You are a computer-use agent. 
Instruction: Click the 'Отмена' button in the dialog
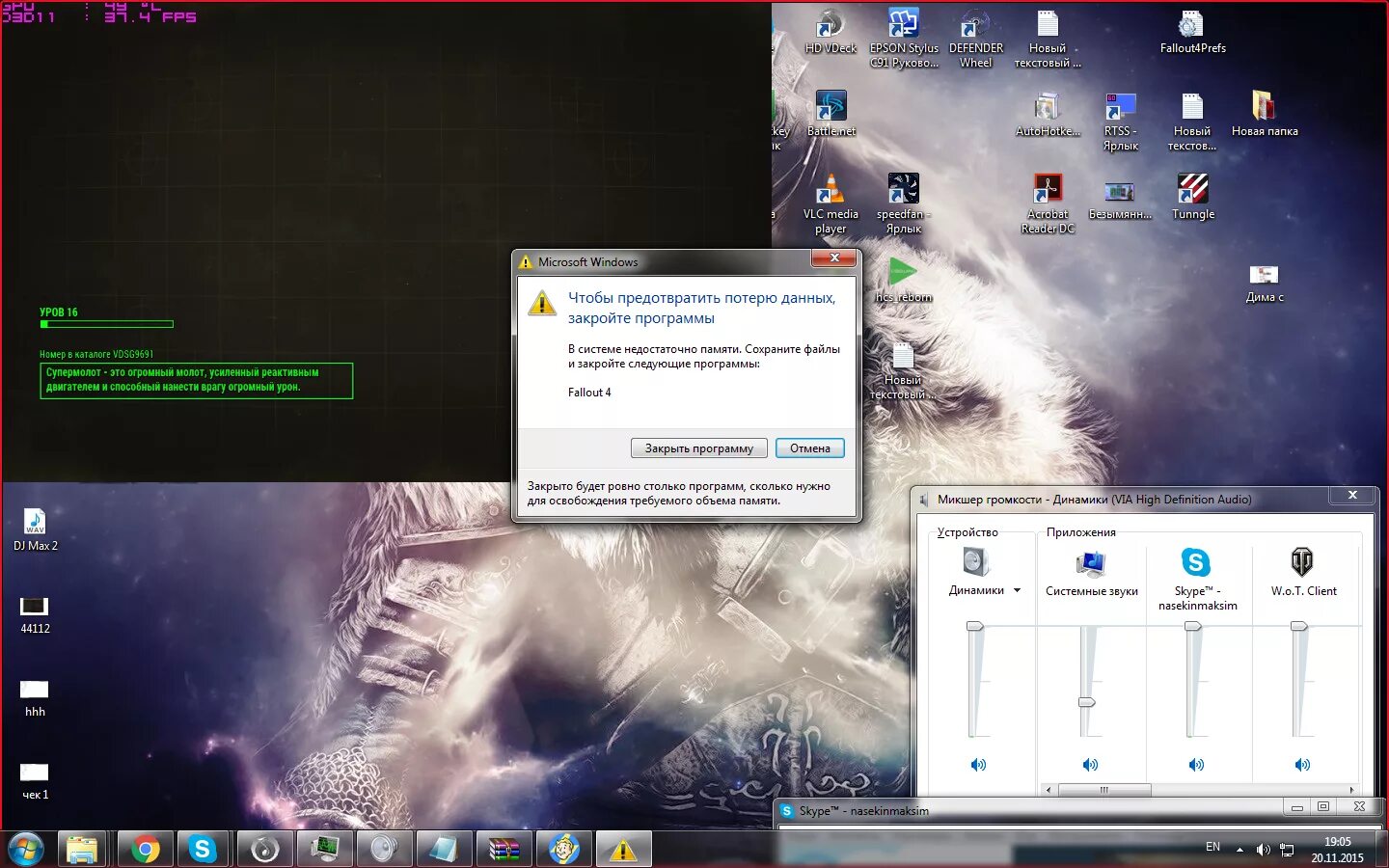click(810, 448)
